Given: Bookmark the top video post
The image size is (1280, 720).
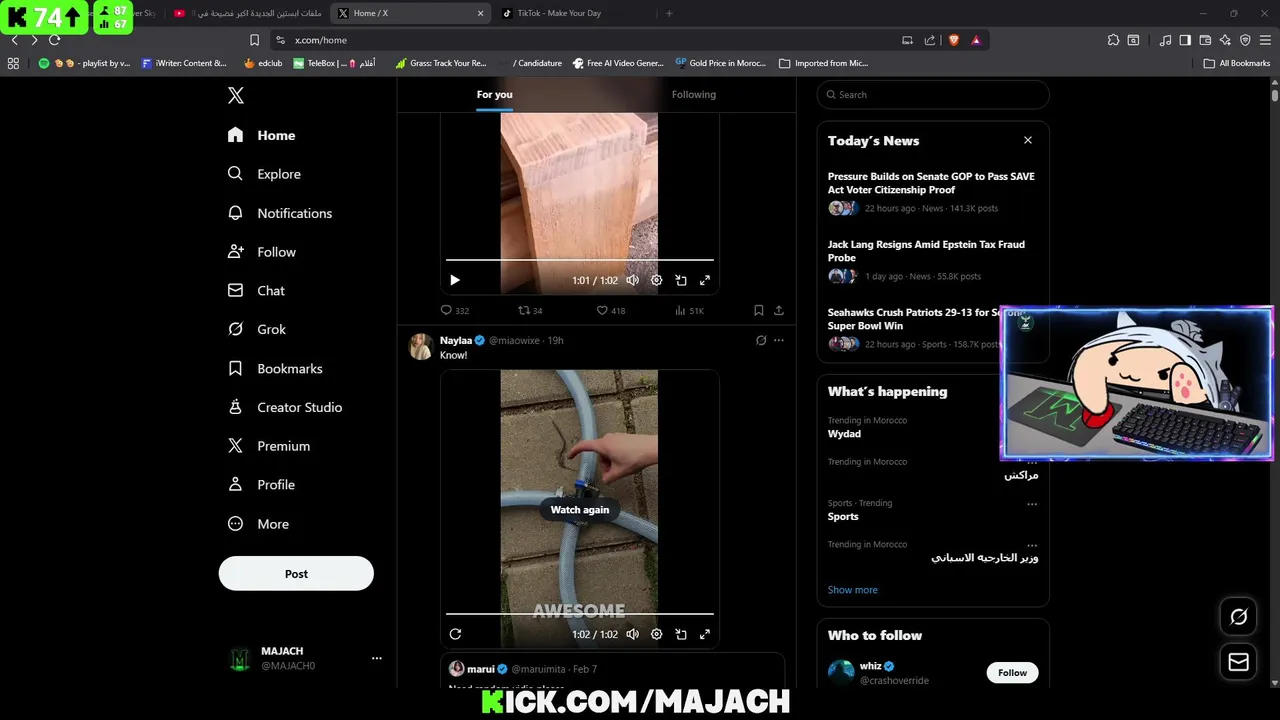Looking at the screenshot, I should pyautogui.click(x=758, y=310).
